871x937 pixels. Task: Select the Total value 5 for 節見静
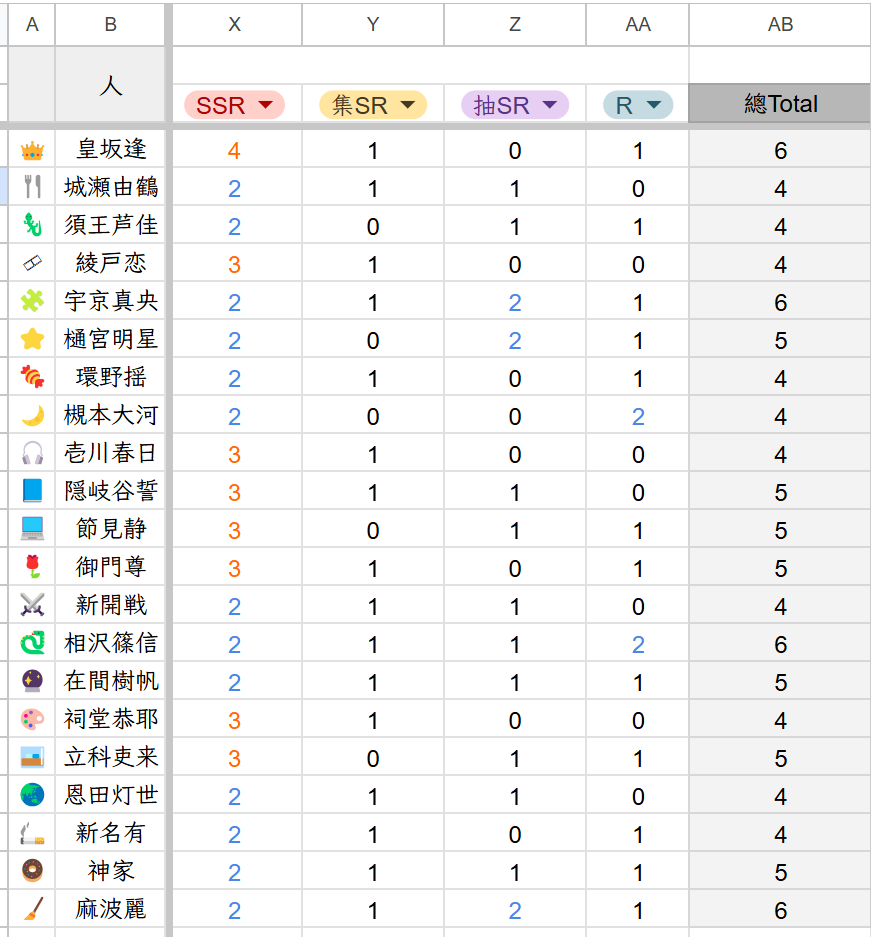tap(780, 531)
